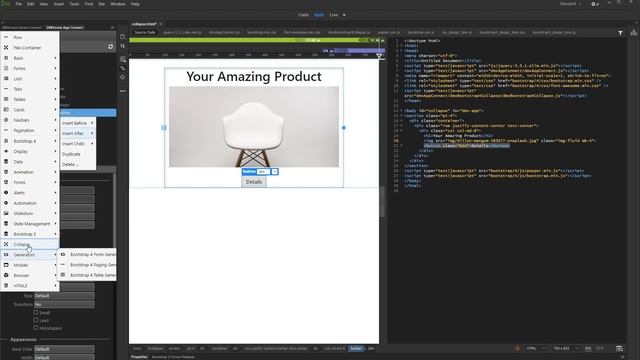Open the Help menu
The width and height of the screenshot is (640, 360).
point(135,4)
